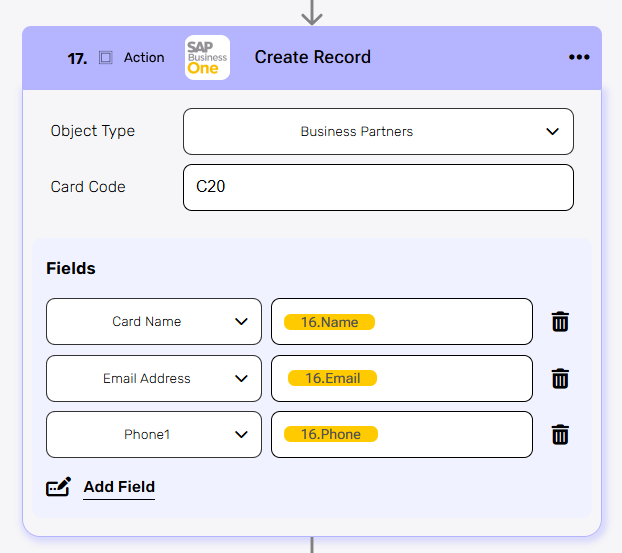Click the square Action type icon
622x553 pixels.
click(x=106, y=58)
